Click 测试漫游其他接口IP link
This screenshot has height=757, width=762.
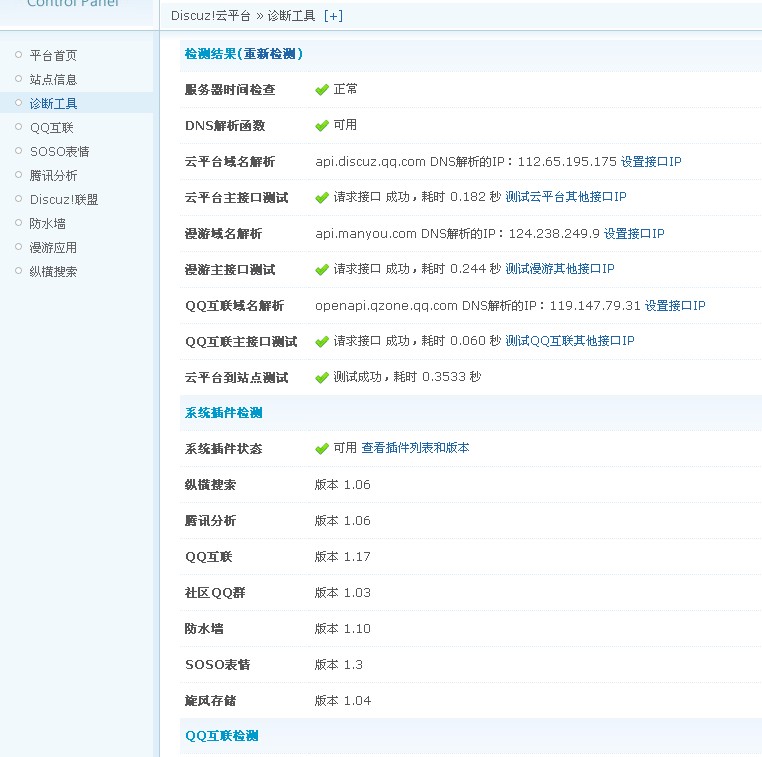pos(560,269)
